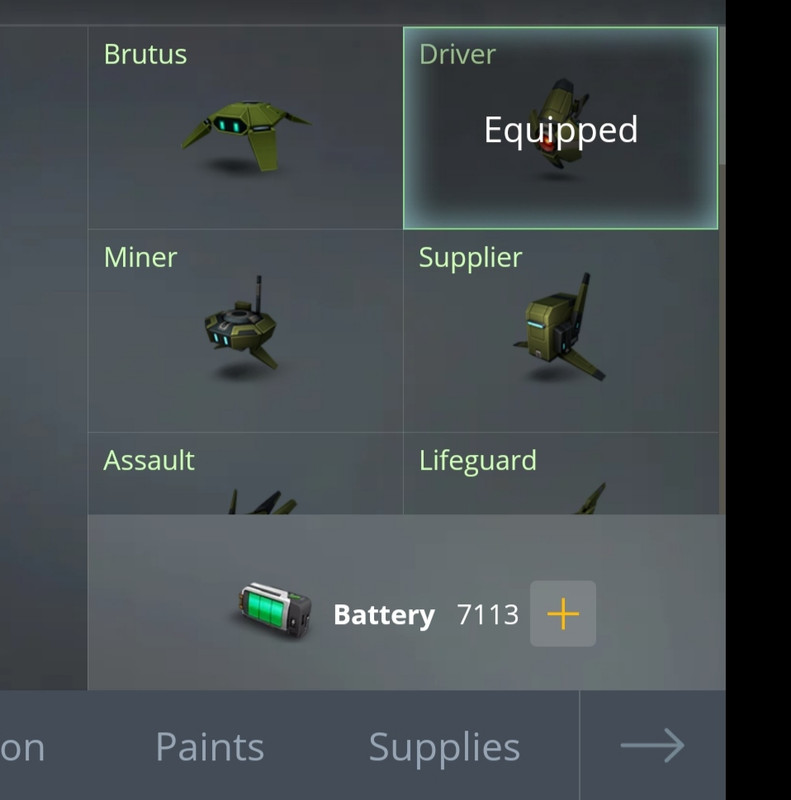Select the Supplier drone model icon
This screenshot has width=791, height=800.
pyautogui.click(x=559, y=327)
